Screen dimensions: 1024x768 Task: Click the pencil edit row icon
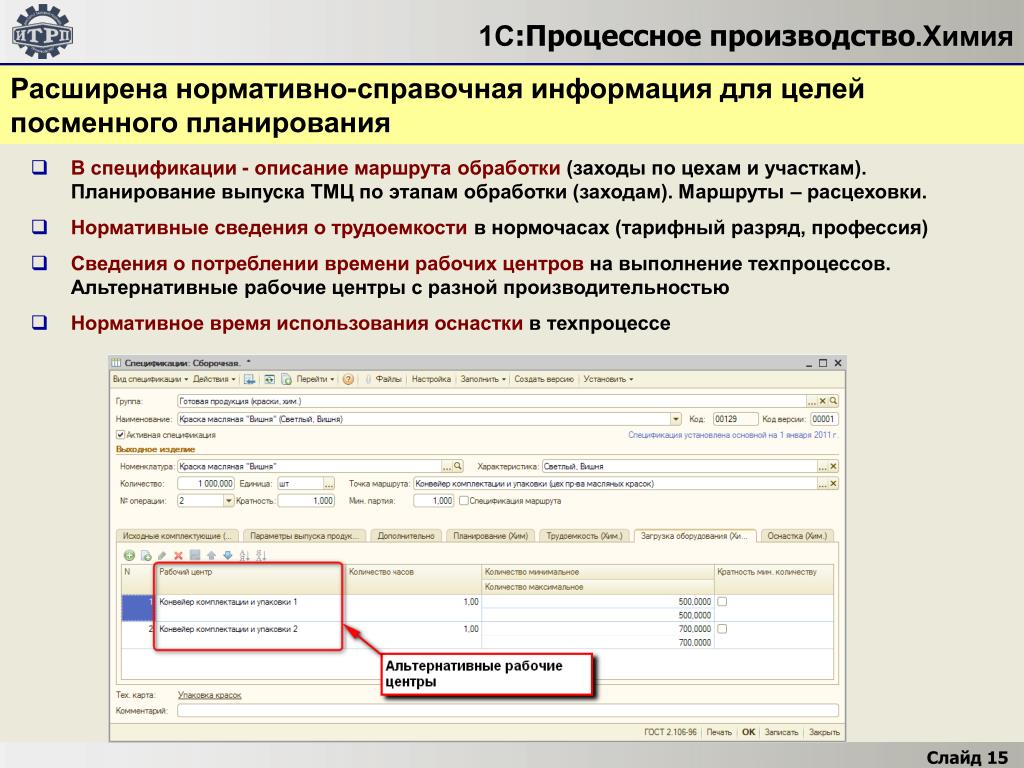[x=162, y=556]
